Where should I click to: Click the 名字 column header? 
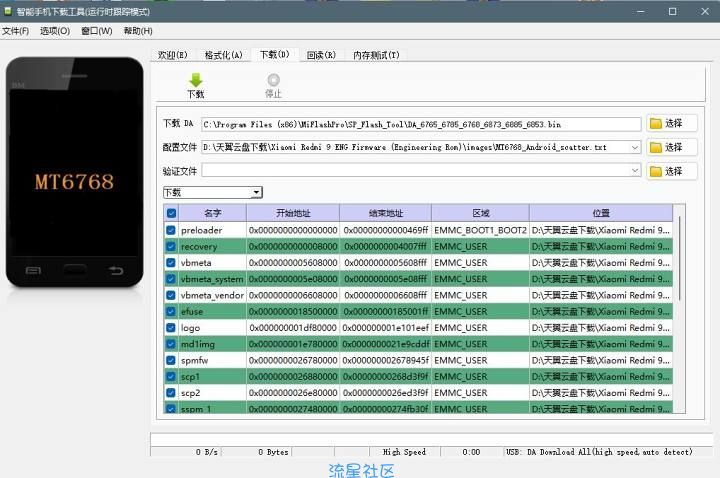click(x=213, y=213)
